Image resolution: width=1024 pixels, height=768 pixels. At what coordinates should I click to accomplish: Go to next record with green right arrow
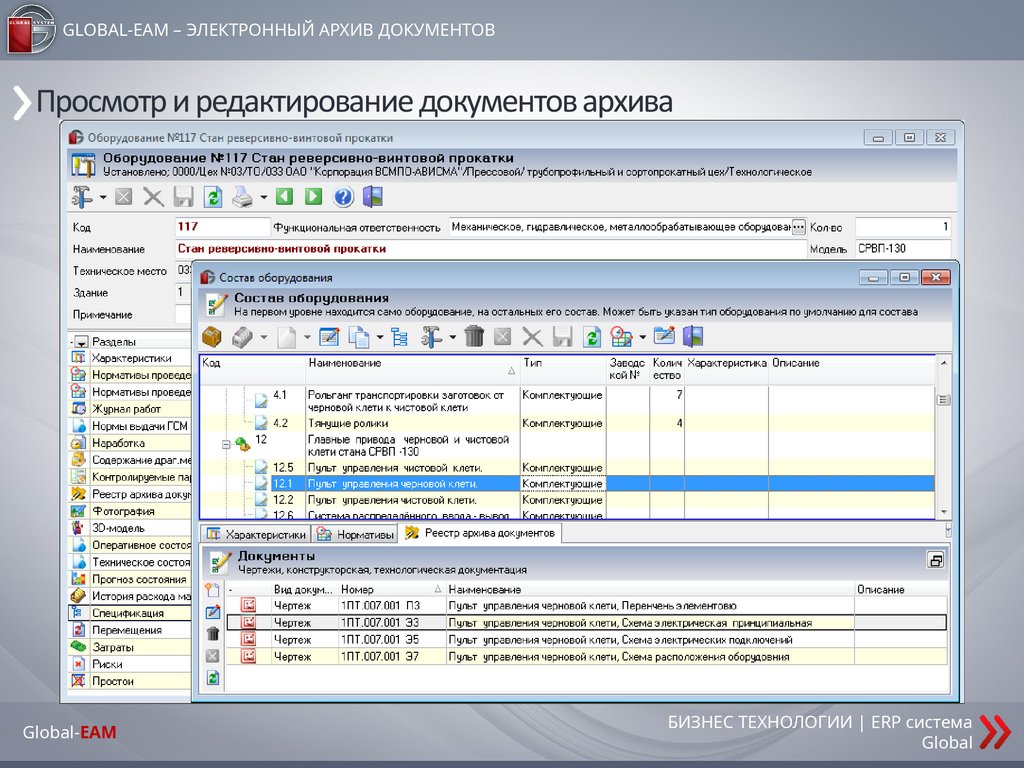click(313, 197)
